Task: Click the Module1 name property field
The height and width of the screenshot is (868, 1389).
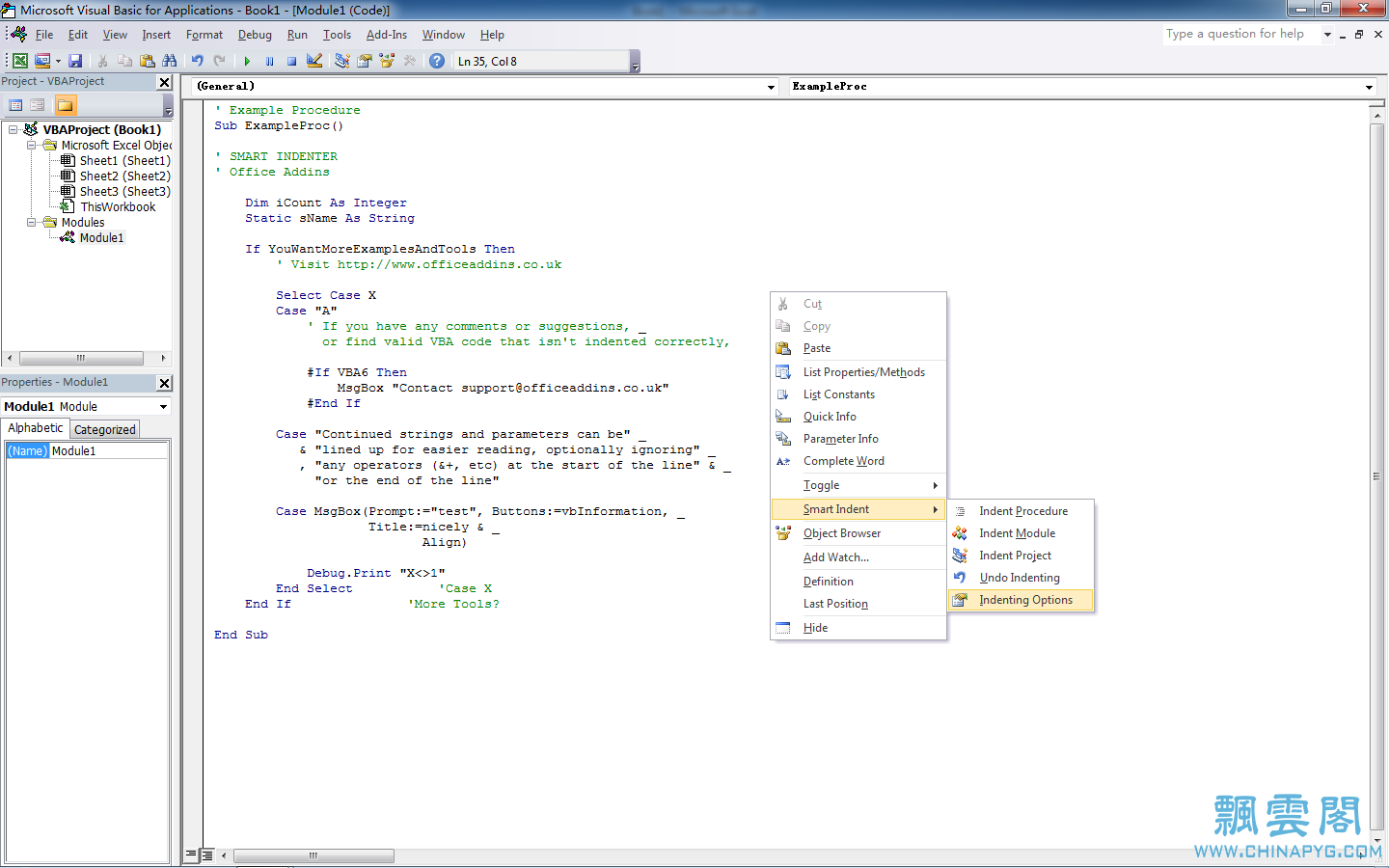Action: point(109,450)
